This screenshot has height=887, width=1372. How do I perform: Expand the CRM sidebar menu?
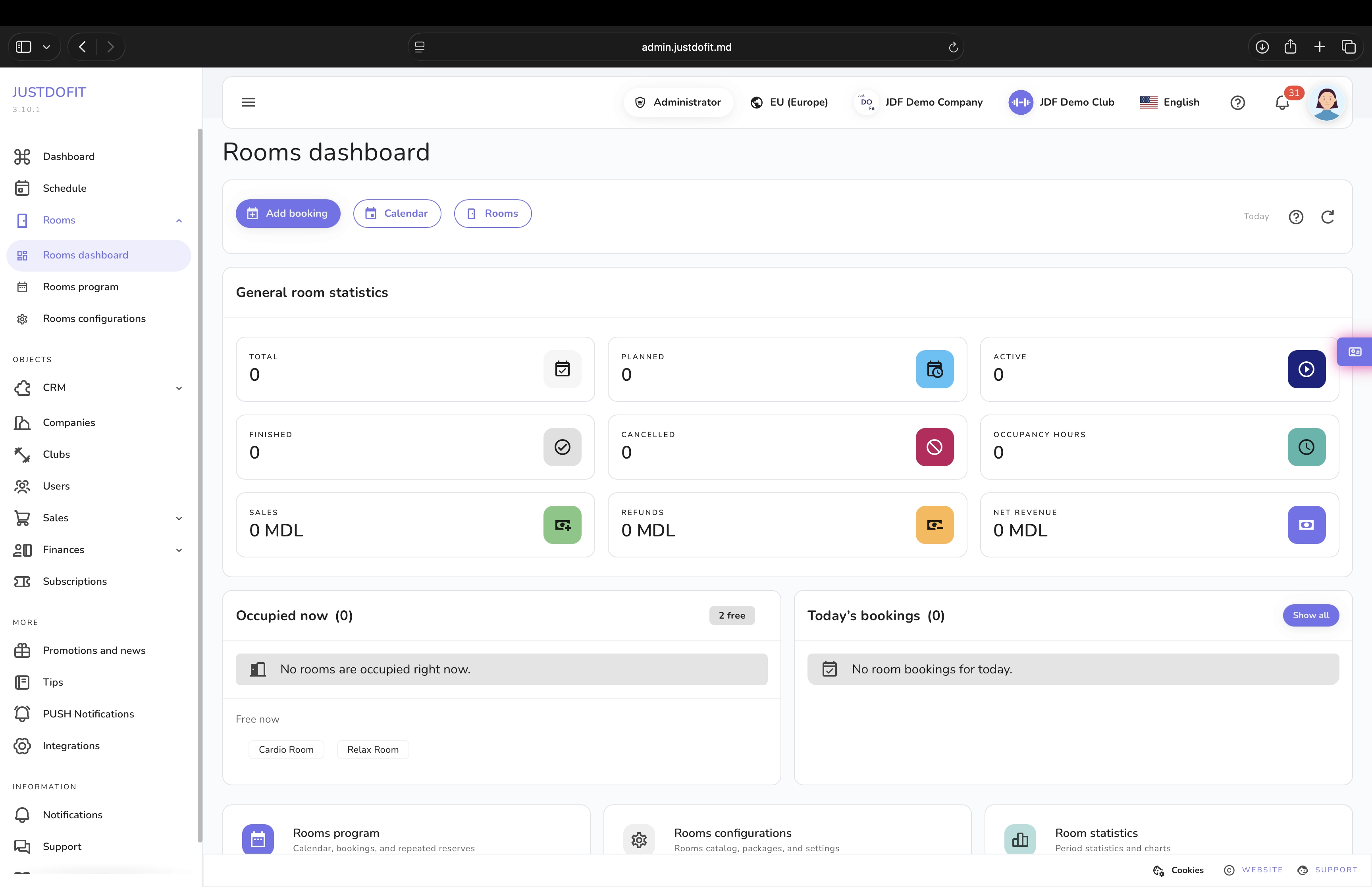(179, 388)
